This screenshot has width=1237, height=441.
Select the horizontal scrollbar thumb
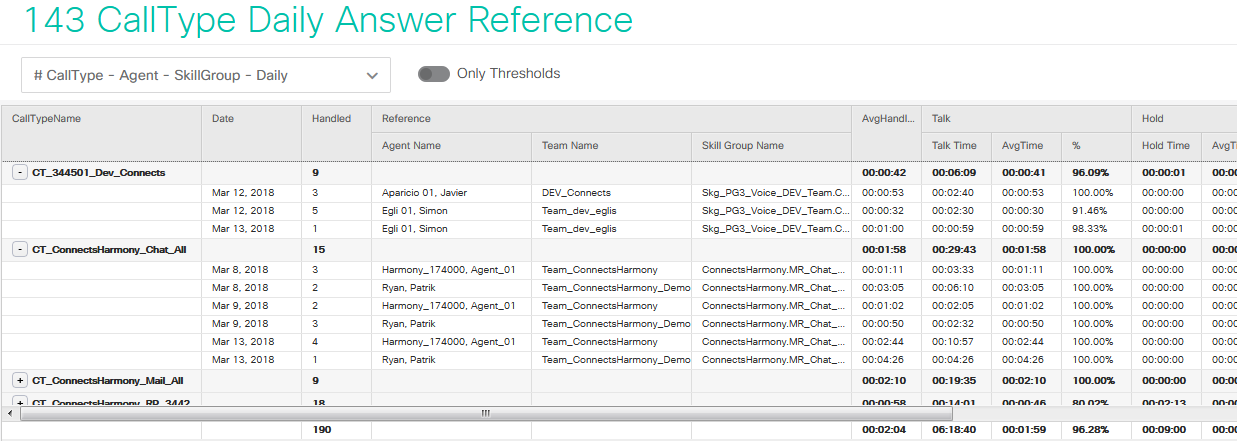484,412
